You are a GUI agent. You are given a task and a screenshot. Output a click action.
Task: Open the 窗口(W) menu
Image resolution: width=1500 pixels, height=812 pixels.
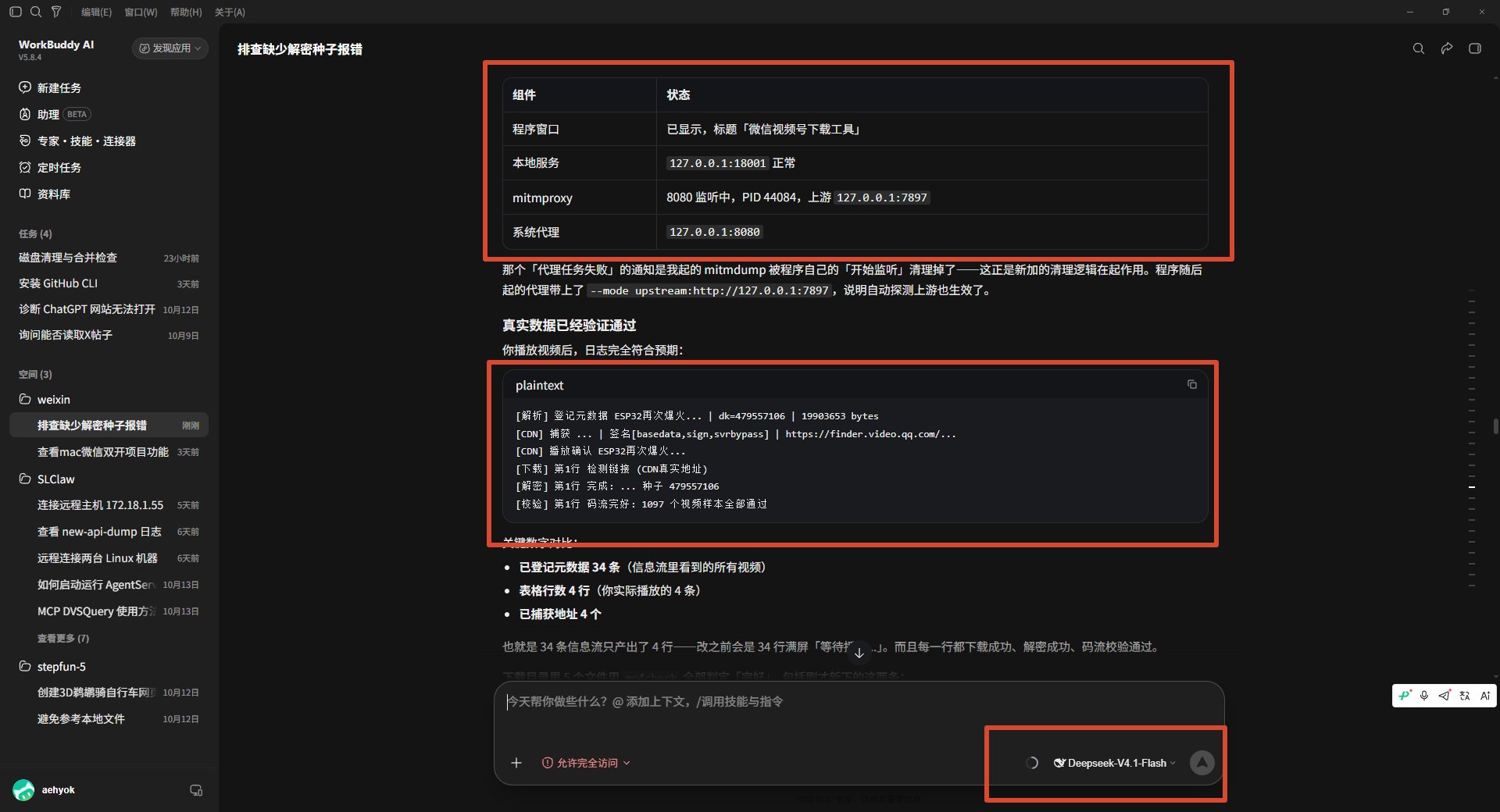(141, 12)
